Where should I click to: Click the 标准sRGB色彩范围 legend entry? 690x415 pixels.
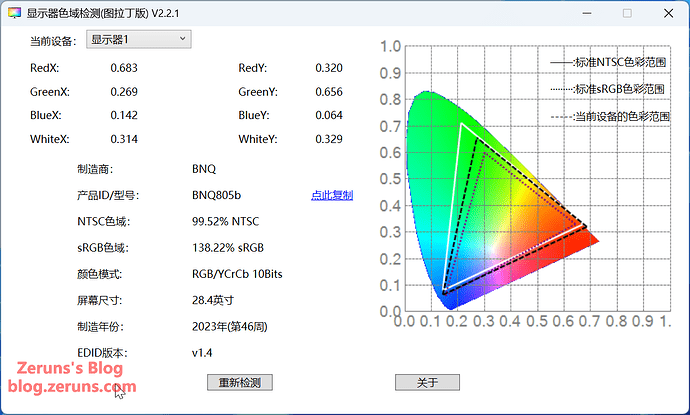click(610, 89)
